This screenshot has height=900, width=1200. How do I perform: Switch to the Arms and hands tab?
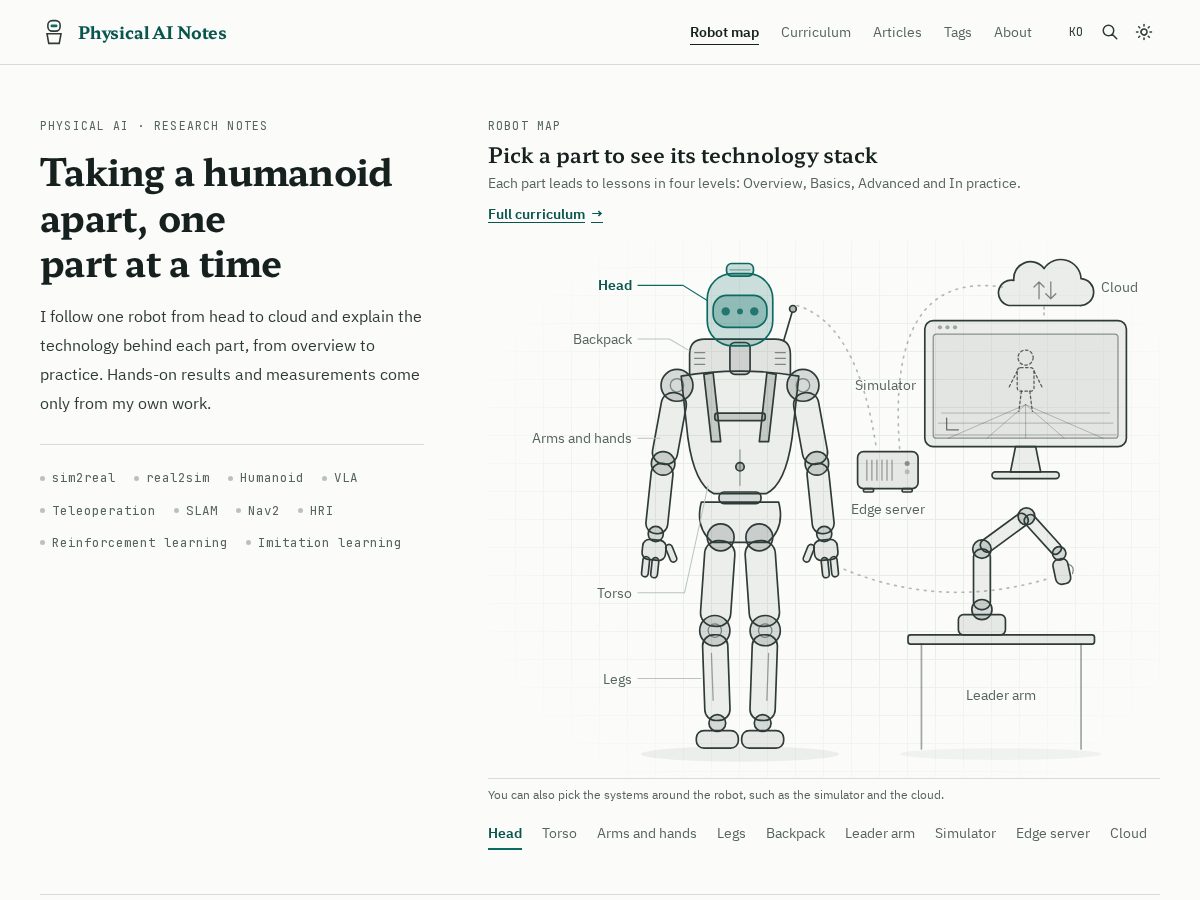click(647, 833)
